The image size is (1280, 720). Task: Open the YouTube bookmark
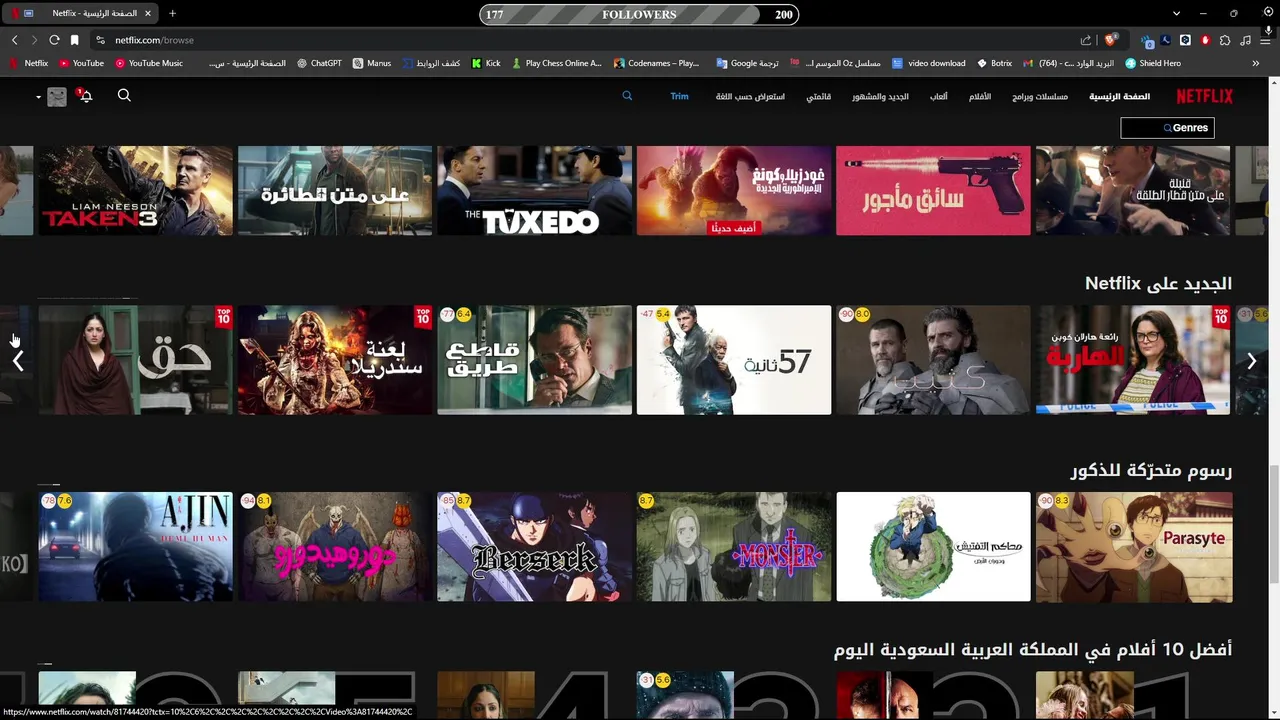click(81, 63)
